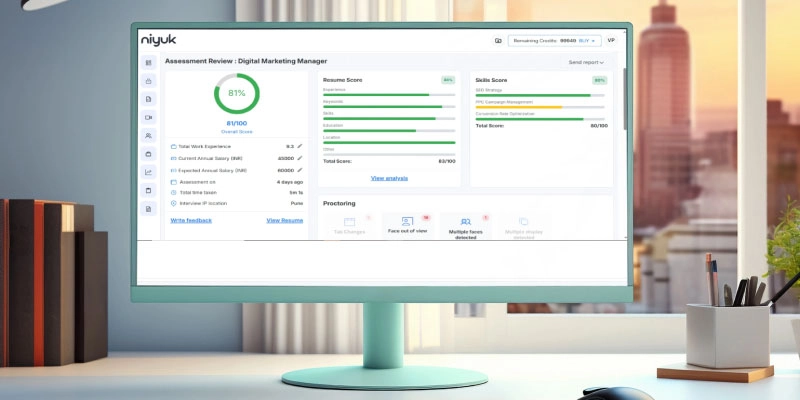Click the Skills Score percentage badge
Screen dimensions: 800x400
click(x=599, y=80)
